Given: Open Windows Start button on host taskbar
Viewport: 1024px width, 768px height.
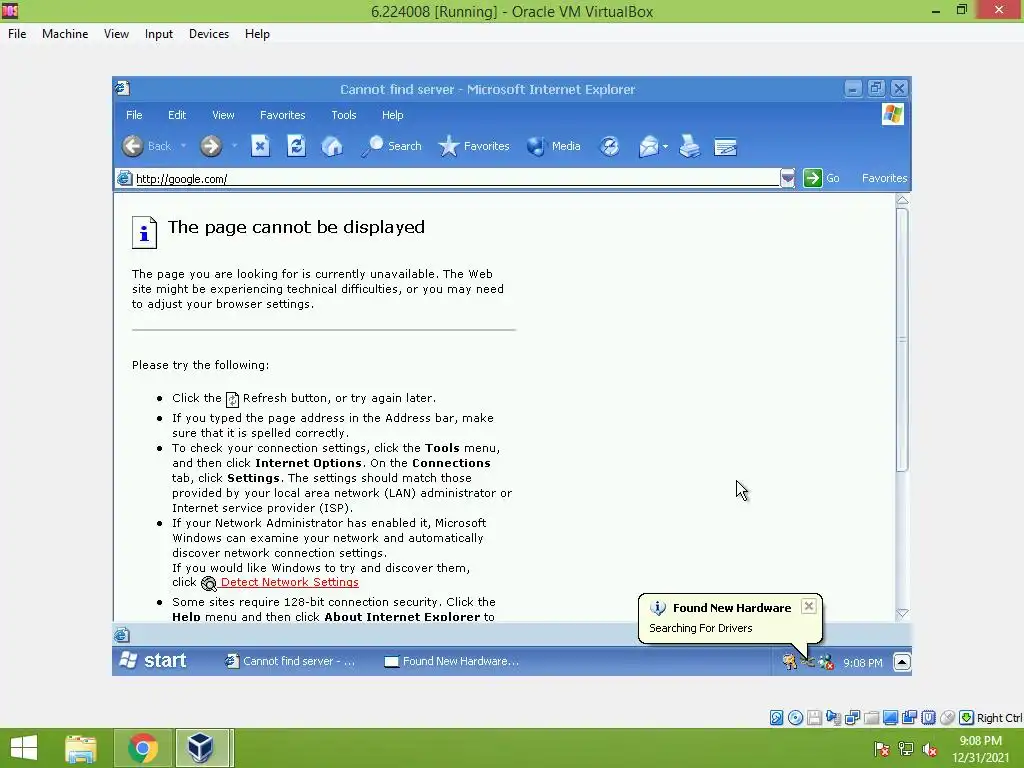Looking at the screenshot, I should [24, 748].
